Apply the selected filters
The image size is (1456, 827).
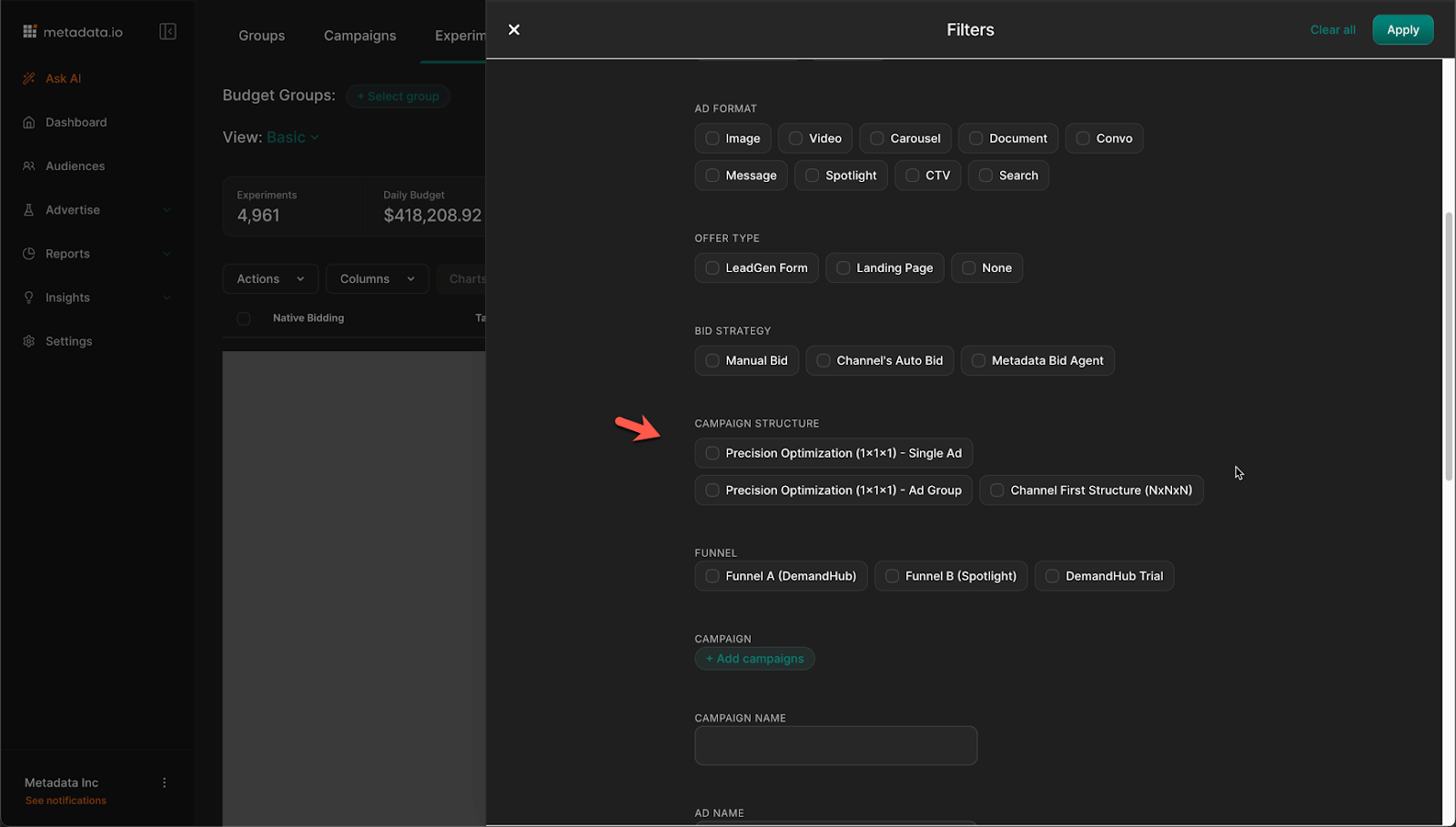(x=1402, y=29)
